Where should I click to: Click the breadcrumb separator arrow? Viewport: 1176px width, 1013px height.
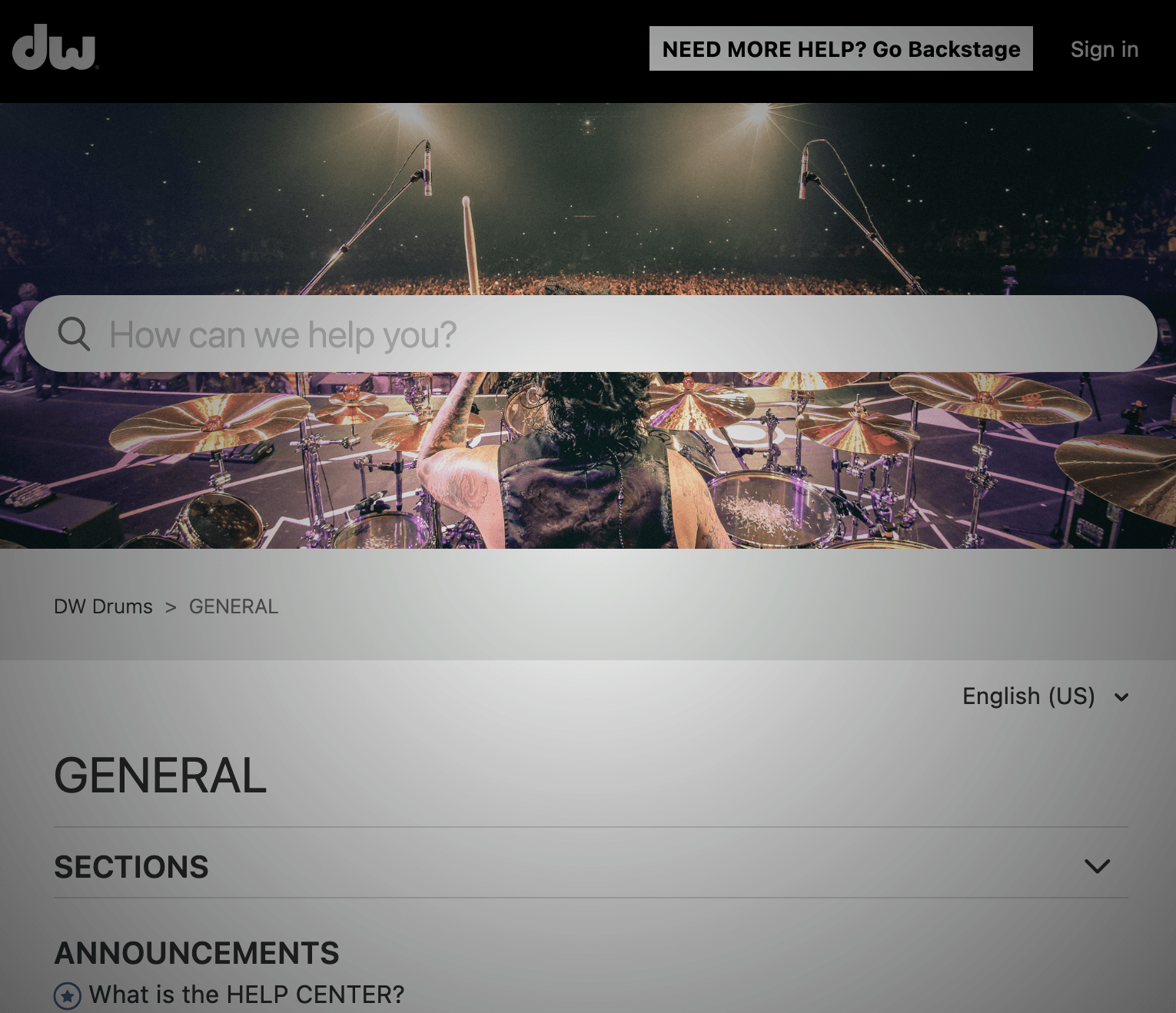coord(171,607)
